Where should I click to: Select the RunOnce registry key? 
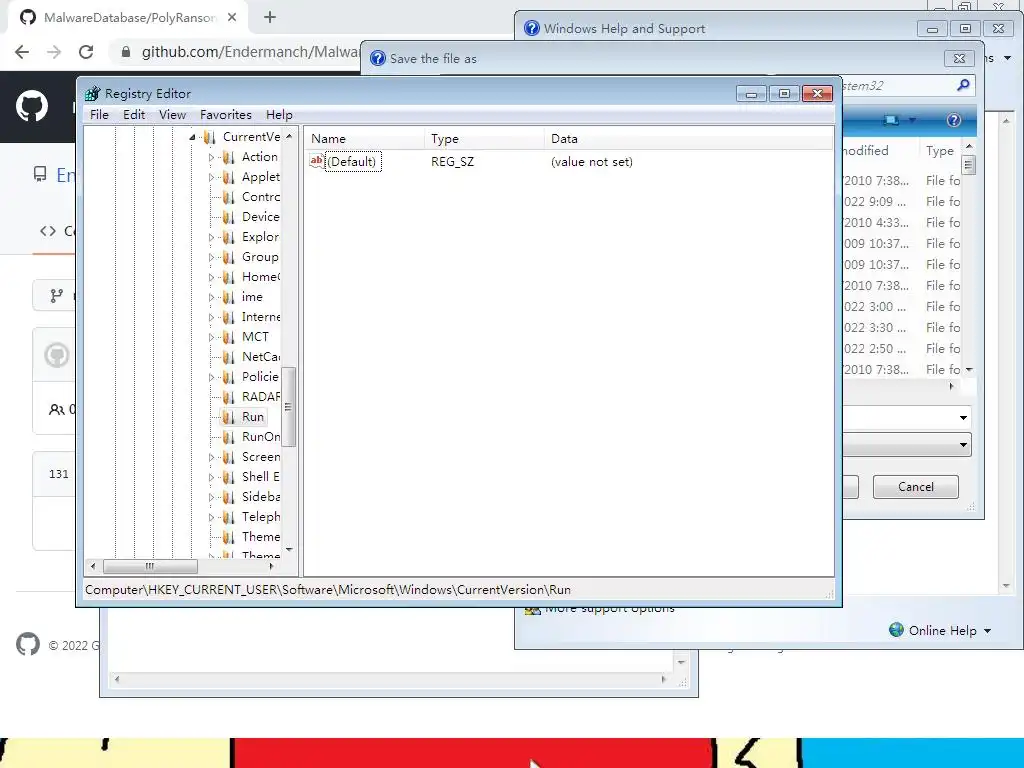point(261,437)
